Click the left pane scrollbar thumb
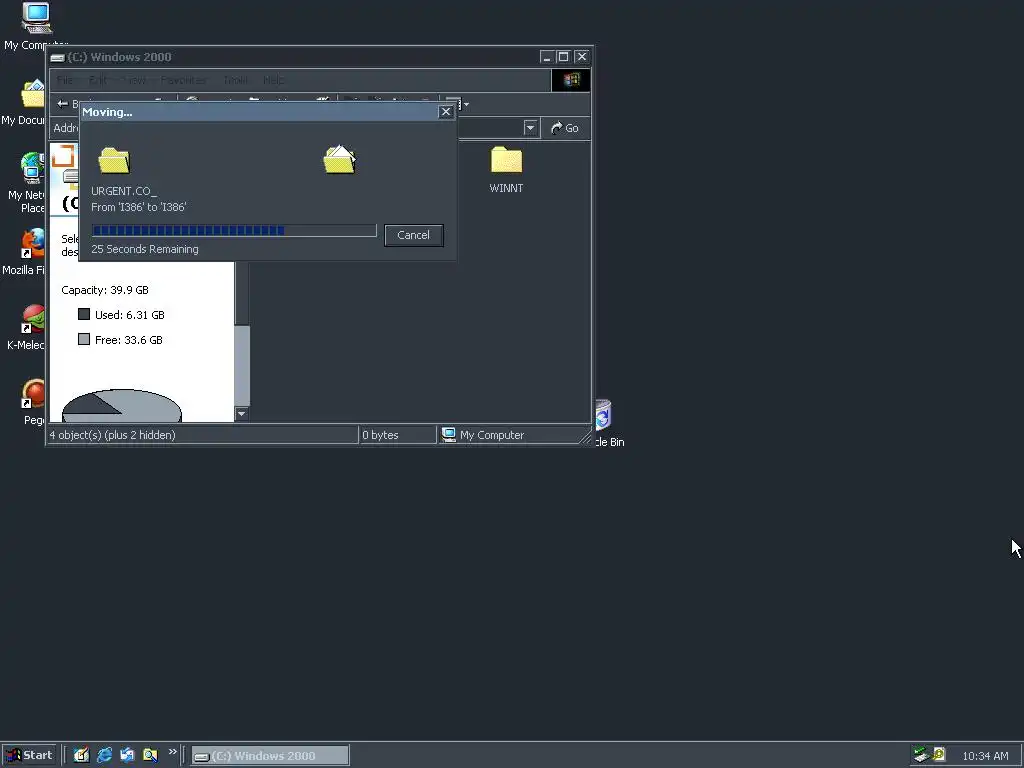Image resolution: width=1024 pixels, height=768 pixels. click(x=242, y=364)
